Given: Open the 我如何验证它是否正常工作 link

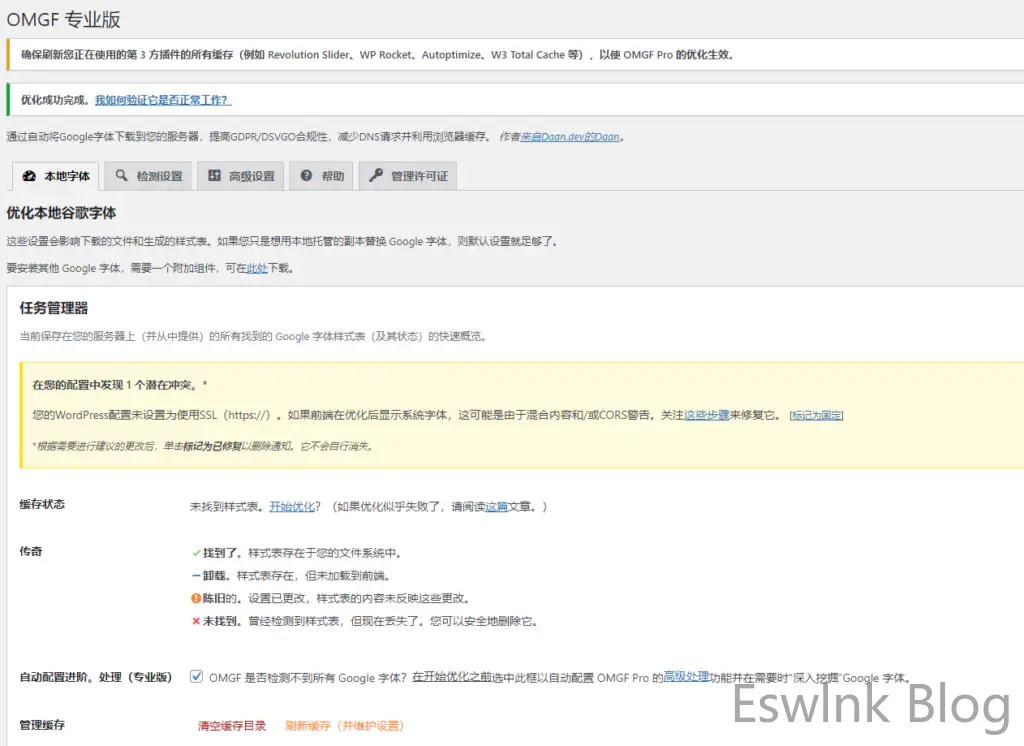Looking at the screenshot, I should tap(163, 100).
